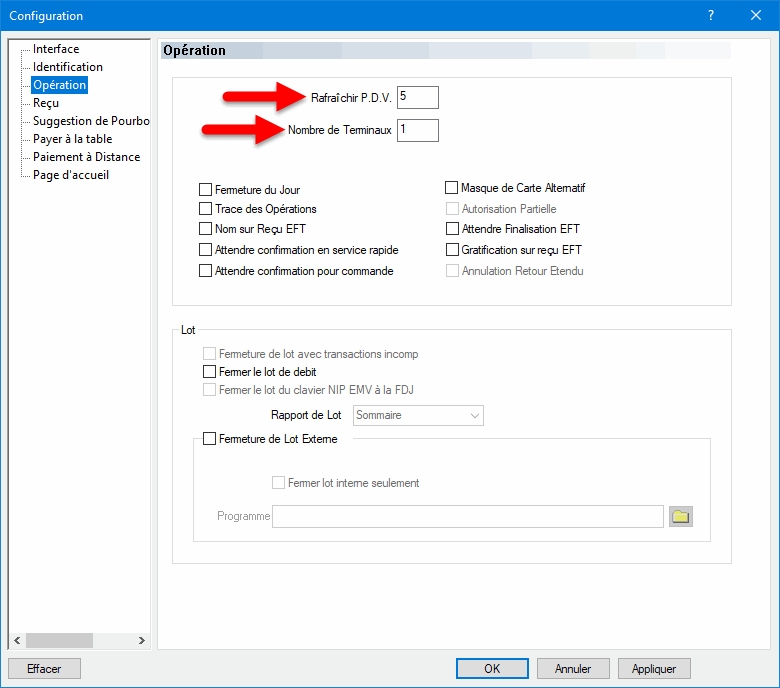Screen dimensions: 780x688
Task: Select Interface in the left tree
Action: [x=56, y=49]
